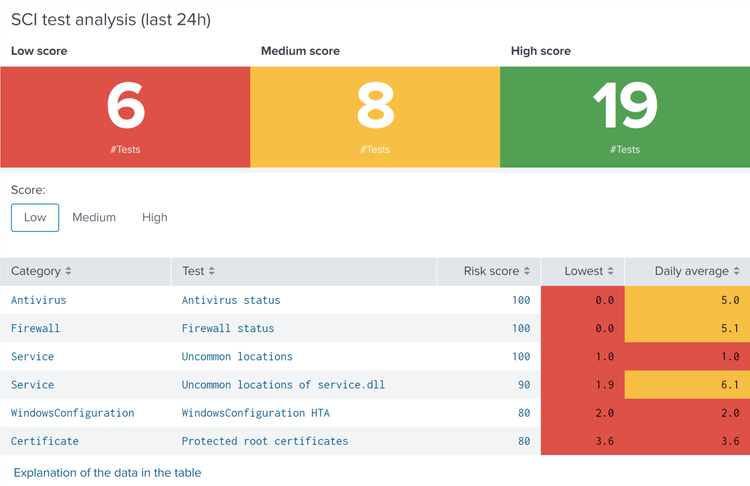This screenshot has width=750, height=486.
Task: Click the Daily average column header label
Action: pyautogui.click(x=692, y=271)
